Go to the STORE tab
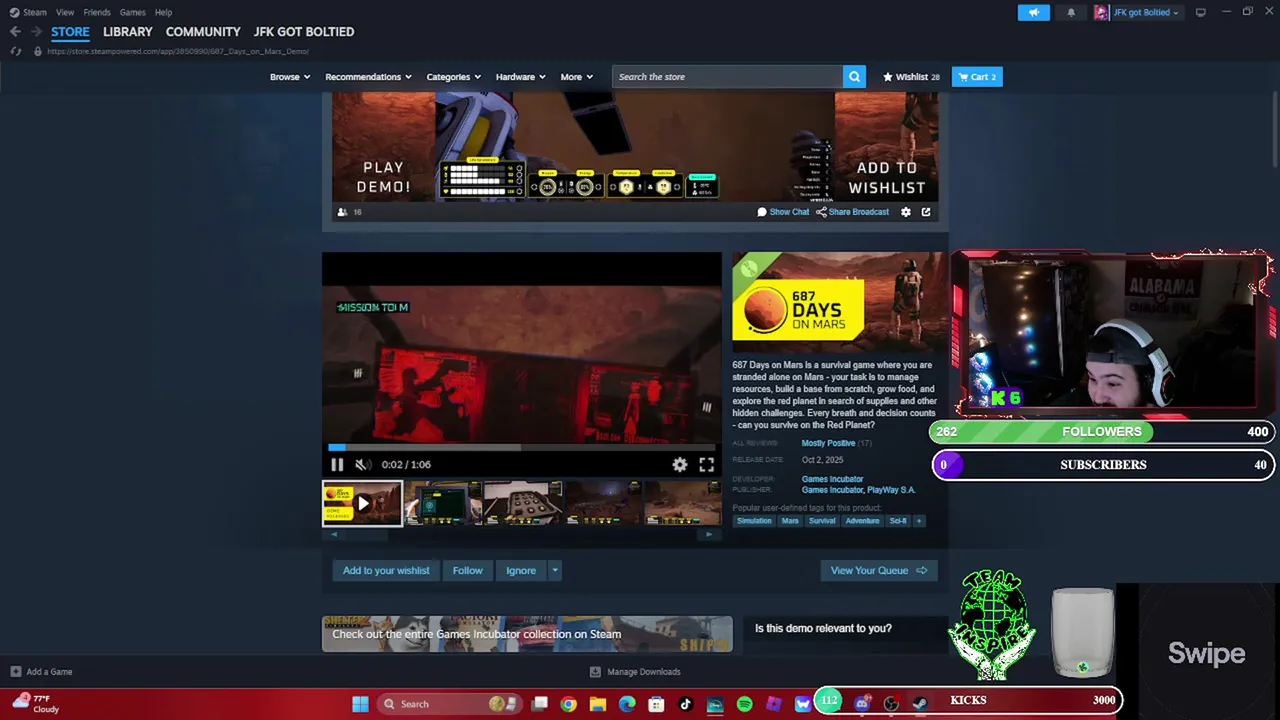This screenshot has height=720, width=1280. point(70,32)
